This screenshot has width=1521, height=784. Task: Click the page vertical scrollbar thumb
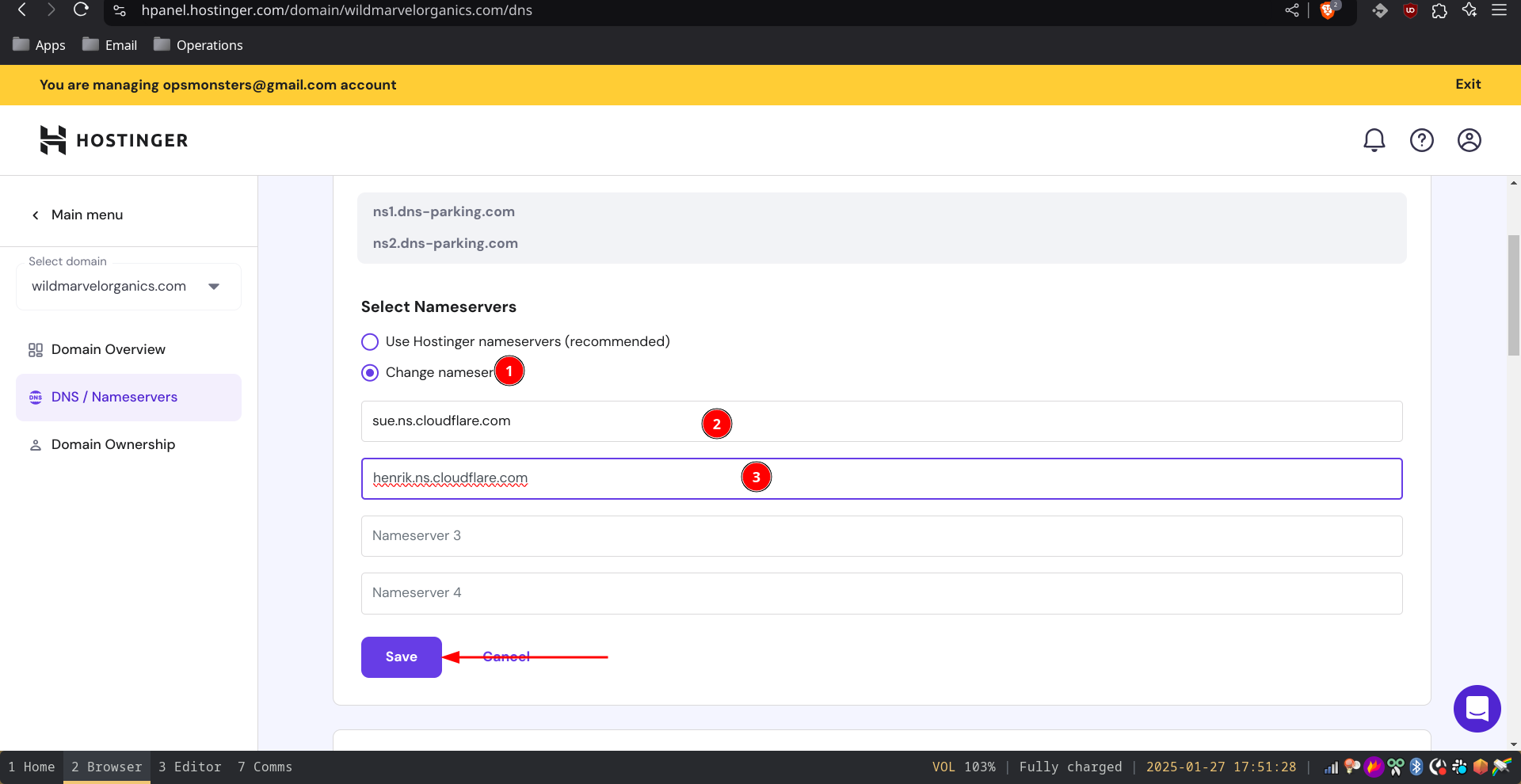click(x=1513, y=295)
